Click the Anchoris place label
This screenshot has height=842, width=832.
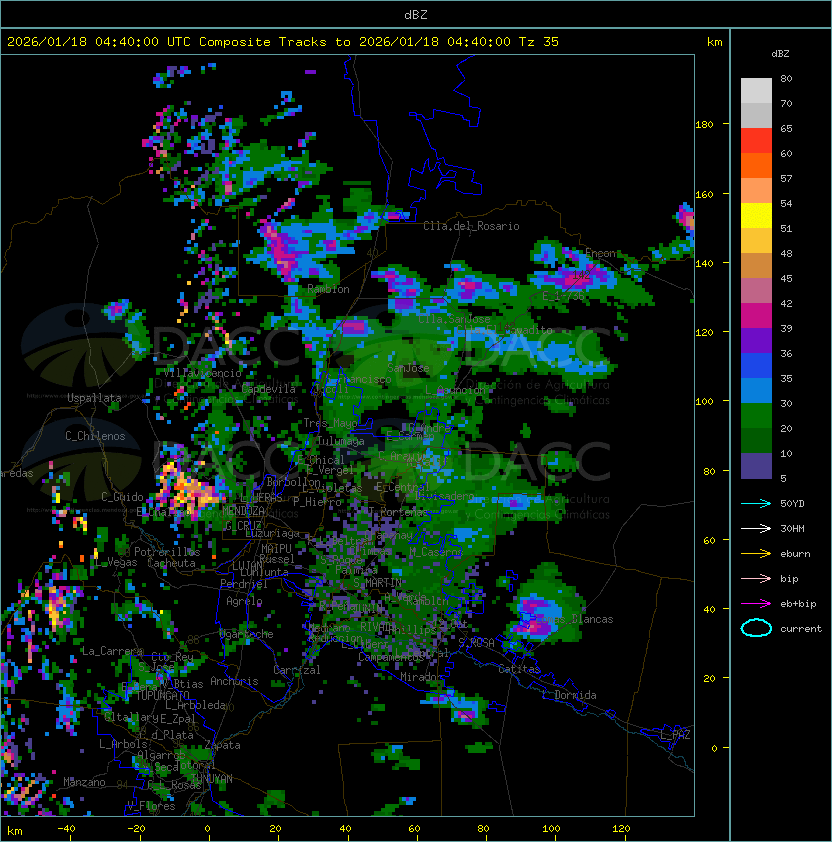tap(234, 681)
